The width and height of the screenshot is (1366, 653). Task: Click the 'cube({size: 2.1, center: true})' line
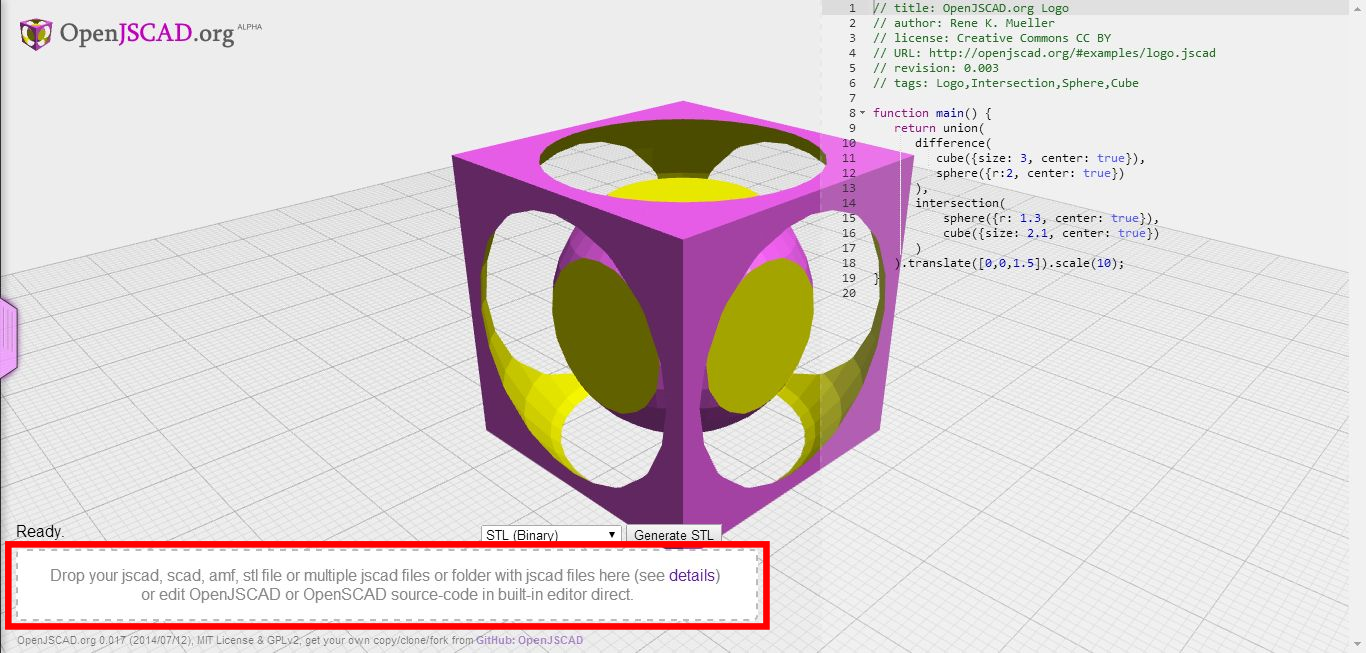point(1051,233)
